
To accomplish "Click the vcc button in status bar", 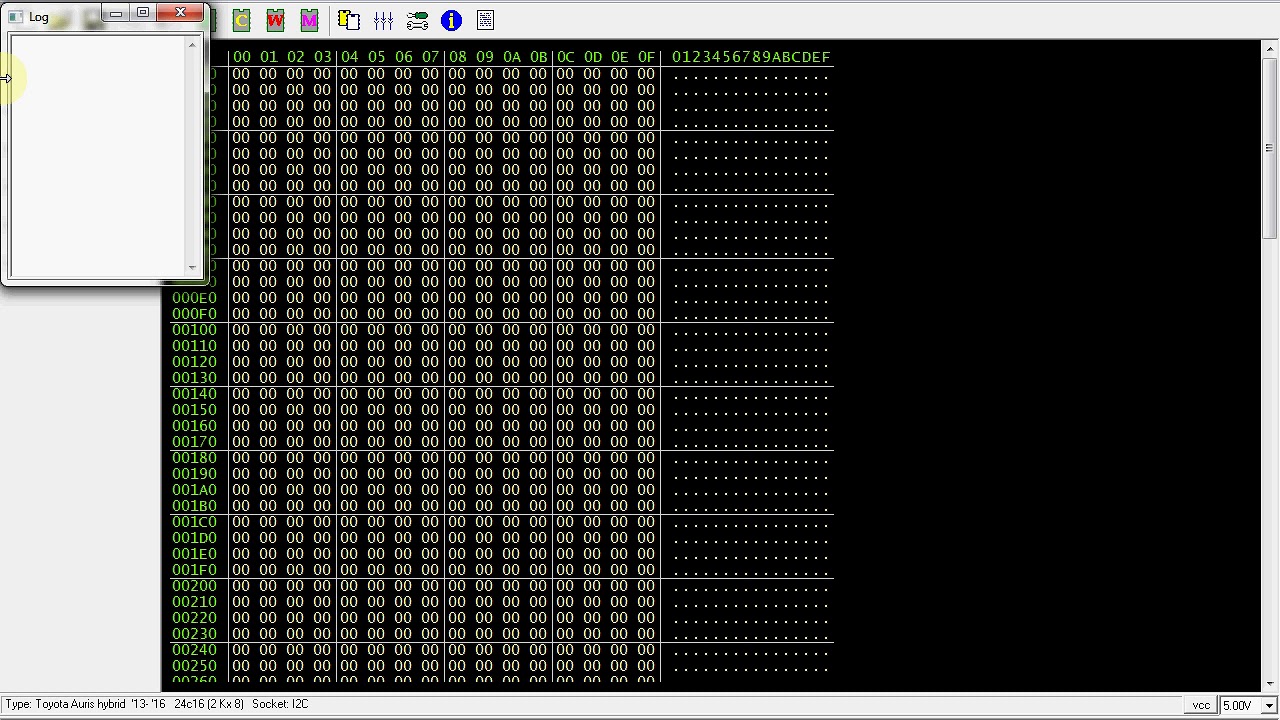I will [1201, 705].
